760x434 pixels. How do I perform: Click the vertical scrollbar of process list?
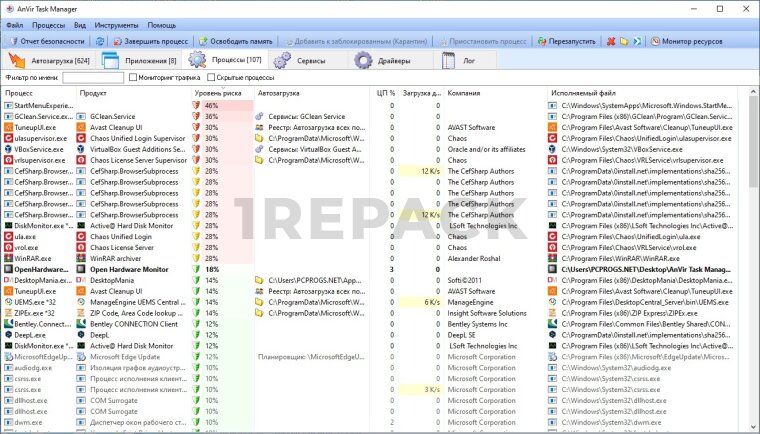(752, 250)
